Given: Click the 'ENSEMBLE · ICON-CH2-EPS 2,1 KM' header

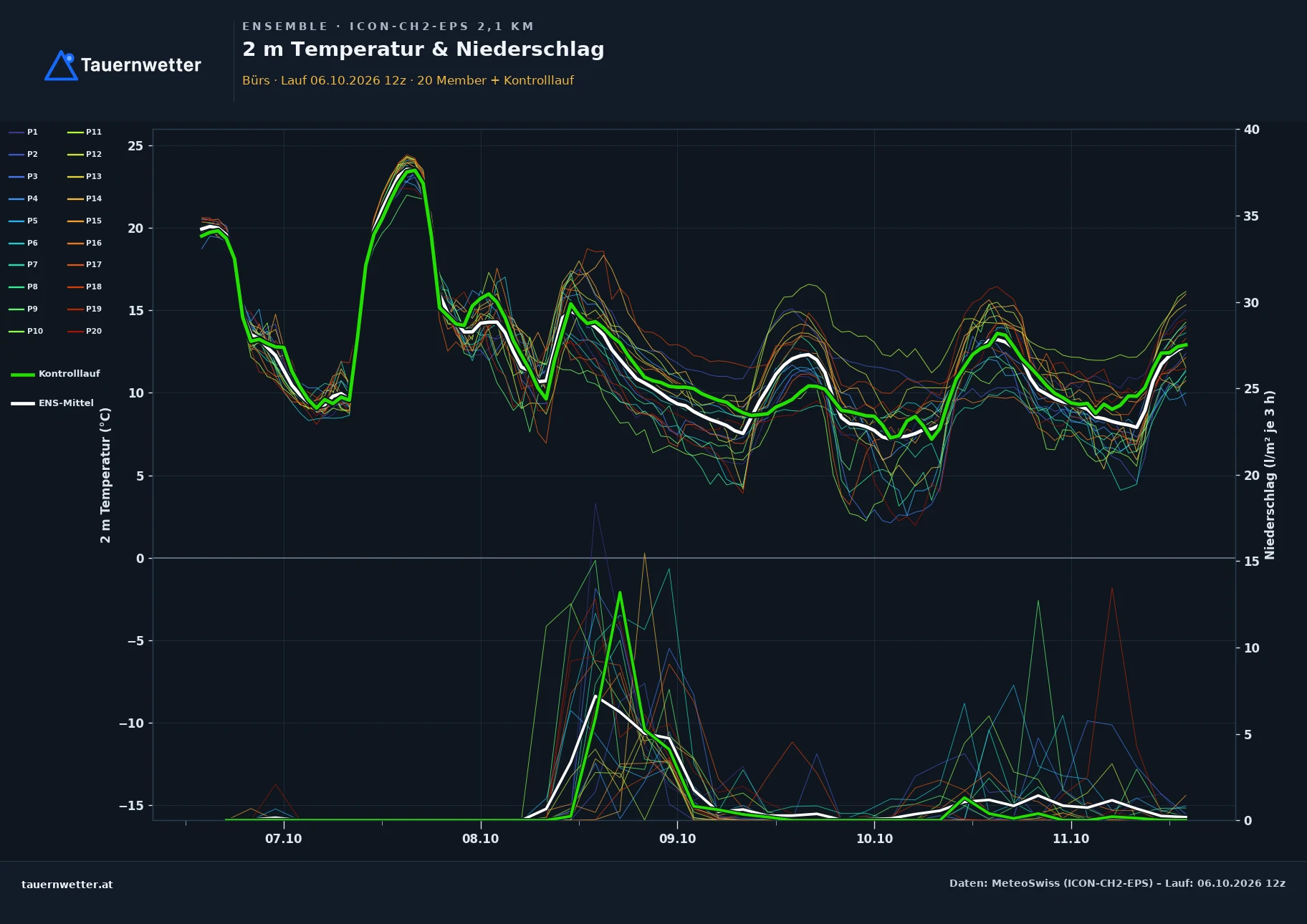Looking at the screenshot, I should click(x=388, y=27).
